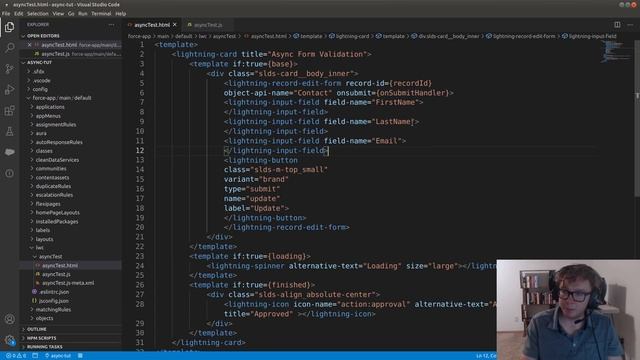Open the Source Control view

(9, 69)
